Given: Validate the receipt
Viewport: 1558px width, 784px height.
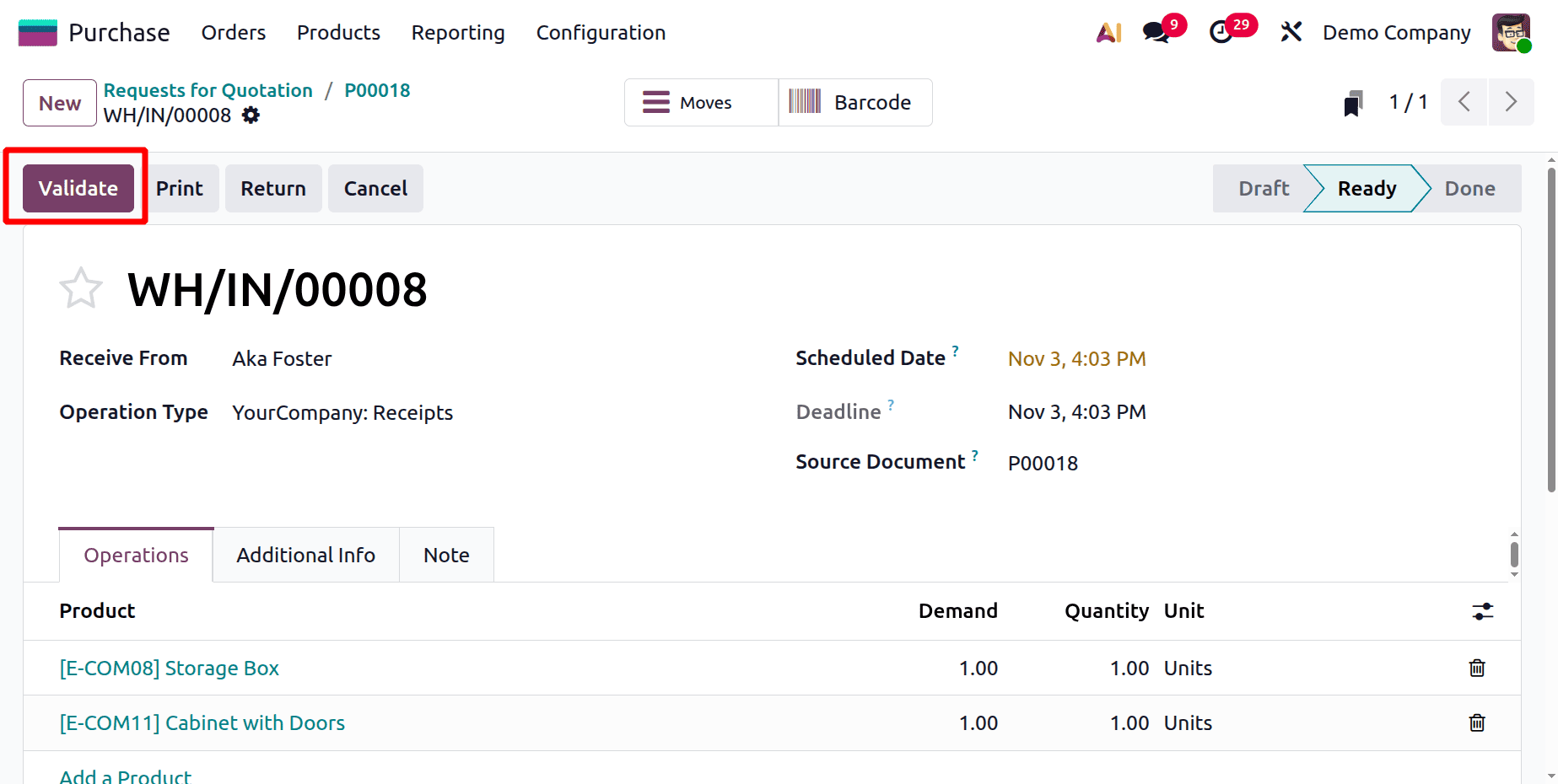Looking at the screenshot, I should pyautogui.click(x=78, y=188).
